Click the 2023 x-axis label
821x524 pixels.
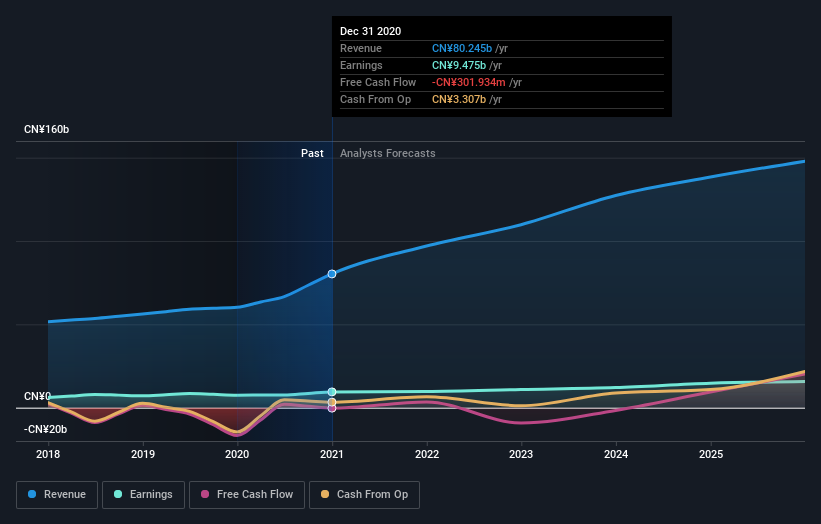click(x=521, y=454)
